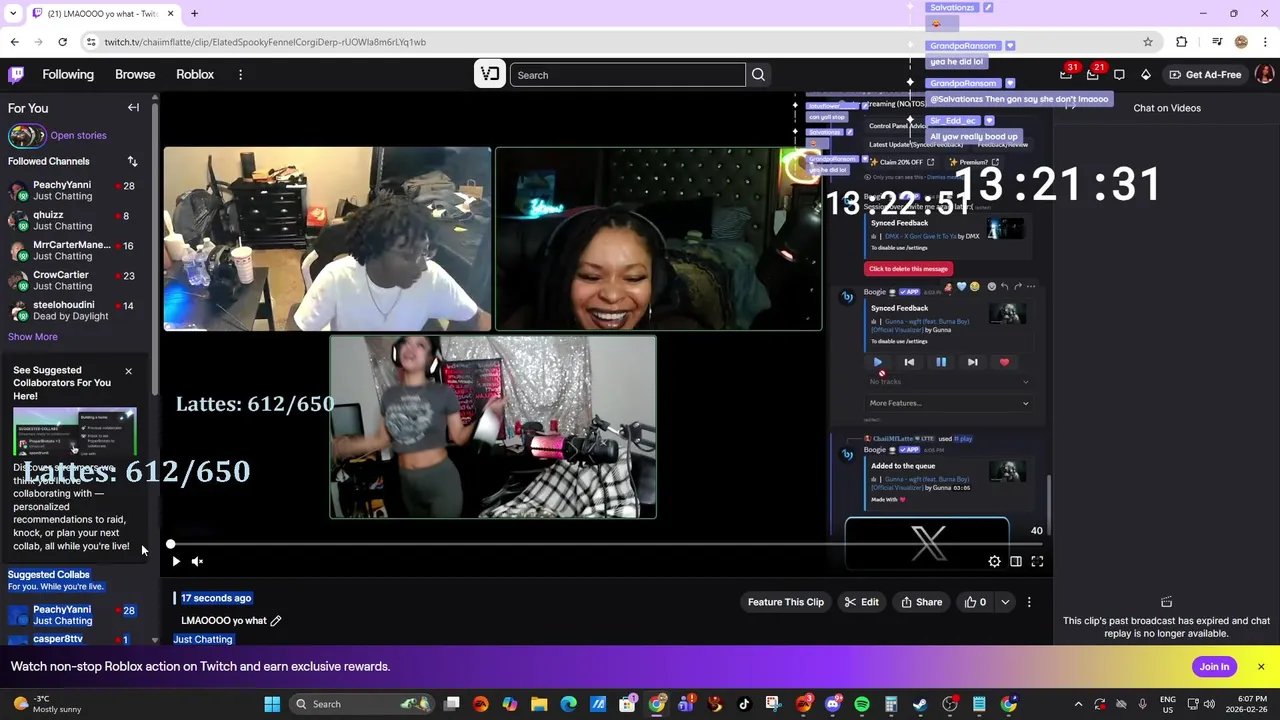
Task: Open stories link
Action: 78,135
